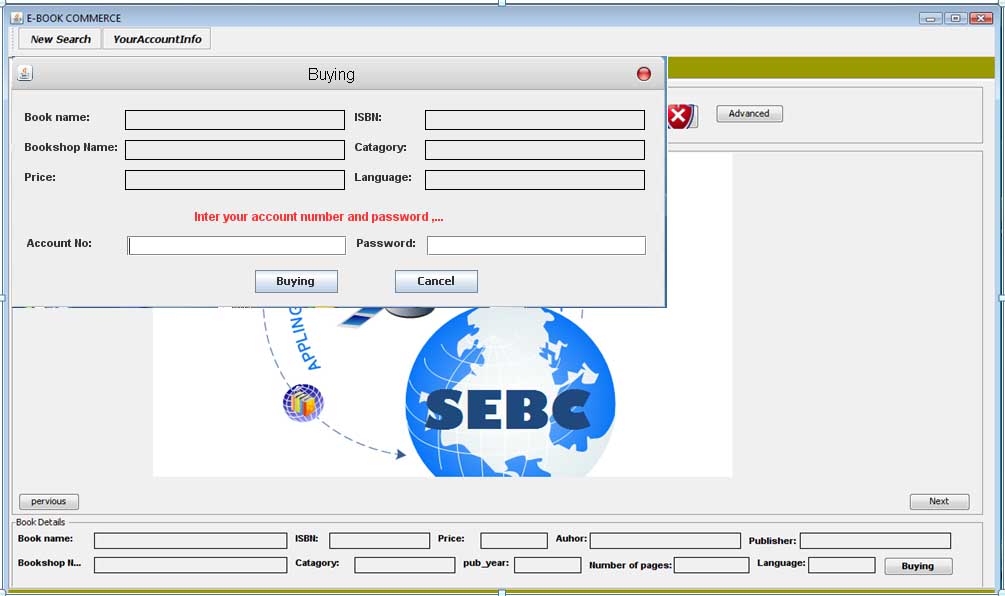The width and height of the screenshot is (1005, 596).
Task: Maximize the E-BOOK COMMERCE window
Action: [956, 18]
